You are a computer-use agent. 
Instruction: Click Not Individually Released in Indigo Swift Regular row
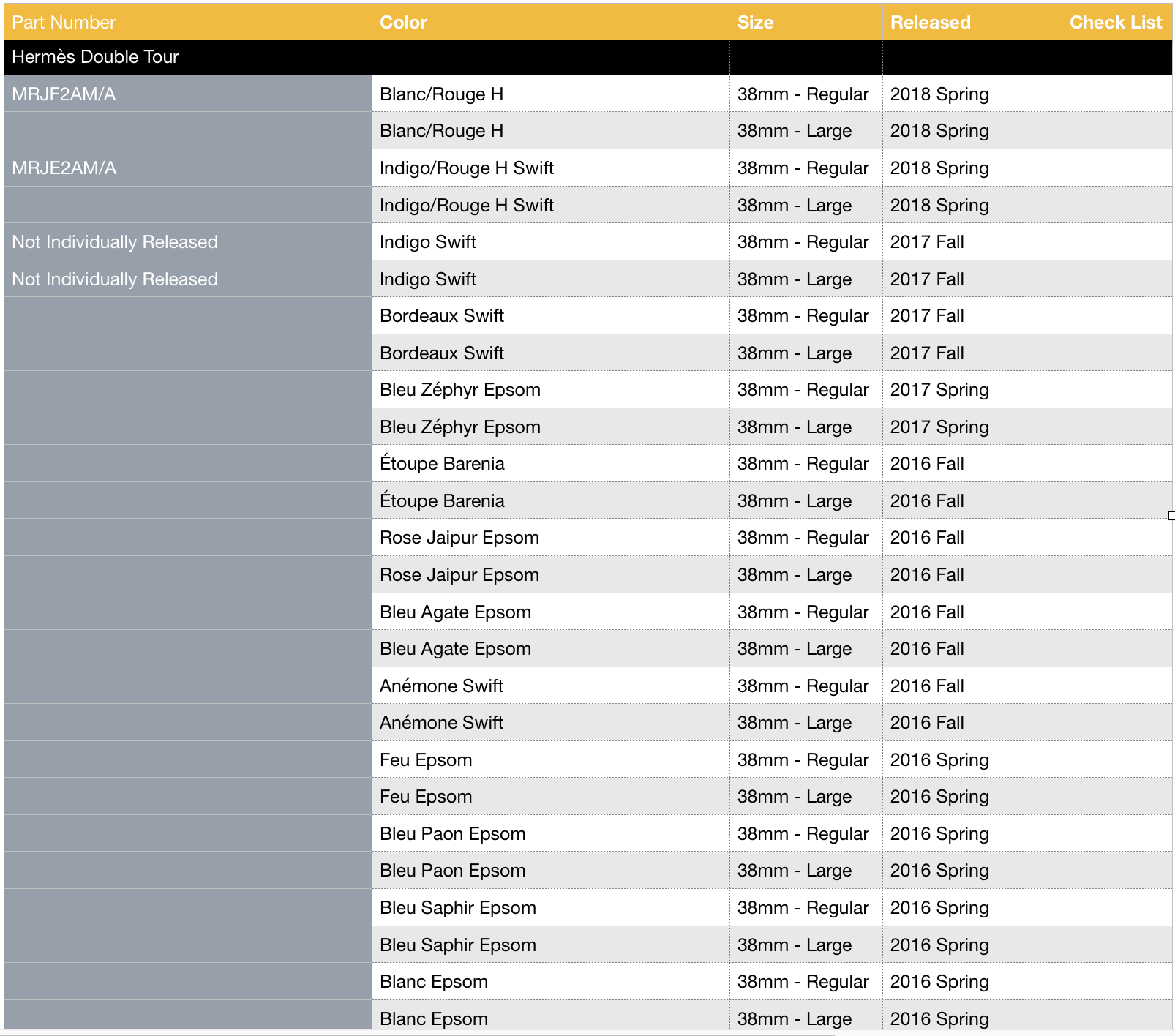point(115,242)
